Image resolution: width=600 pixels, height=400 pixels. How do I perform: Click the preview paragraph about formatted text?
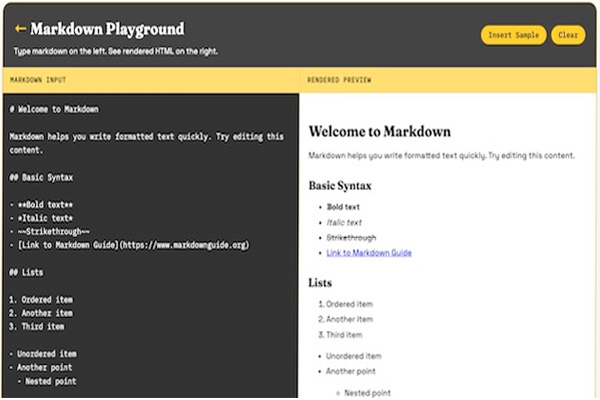tap(442, 156)
